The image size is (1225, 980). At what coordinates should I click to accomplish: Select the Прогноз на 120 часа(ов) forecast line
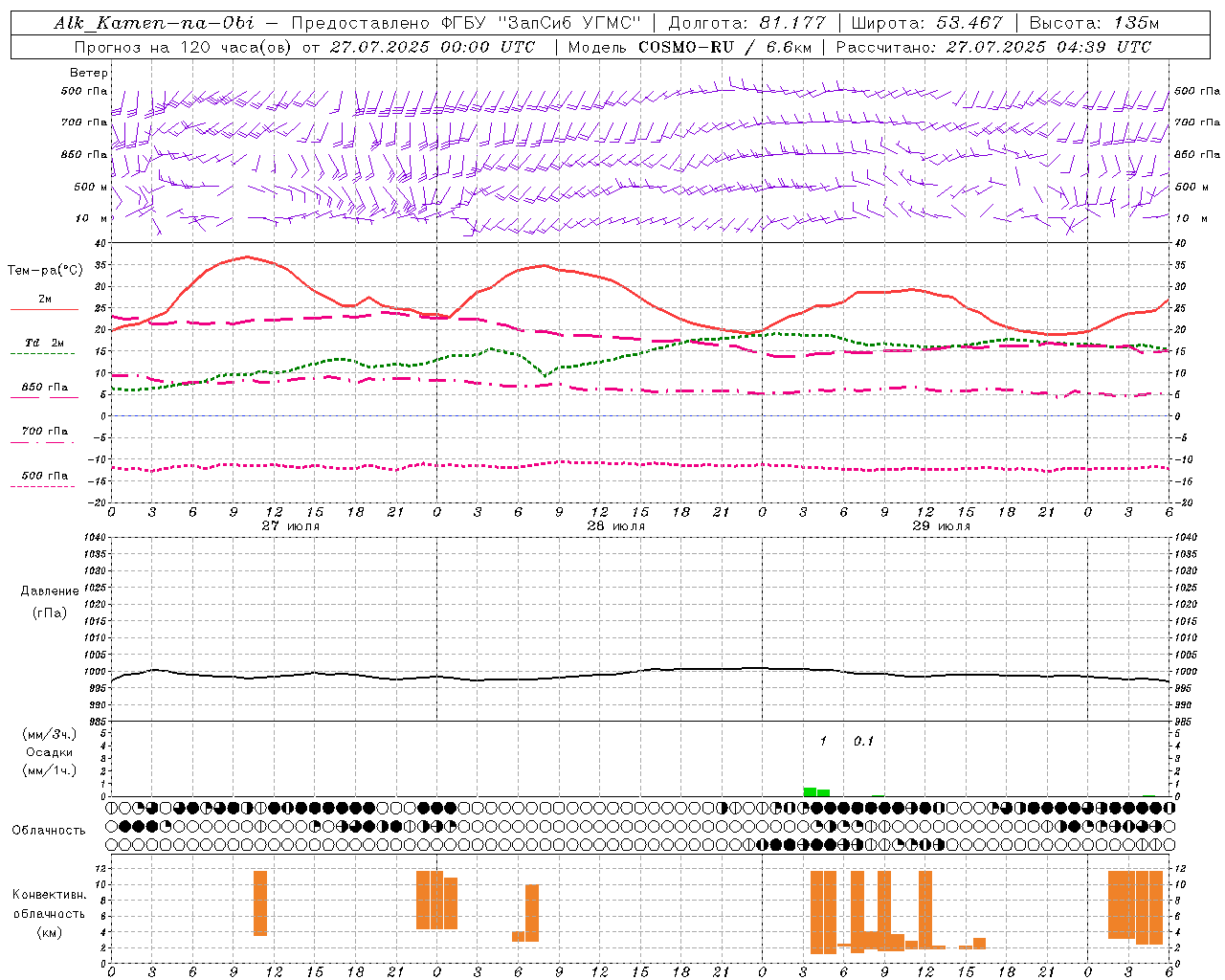pos(304,47)
